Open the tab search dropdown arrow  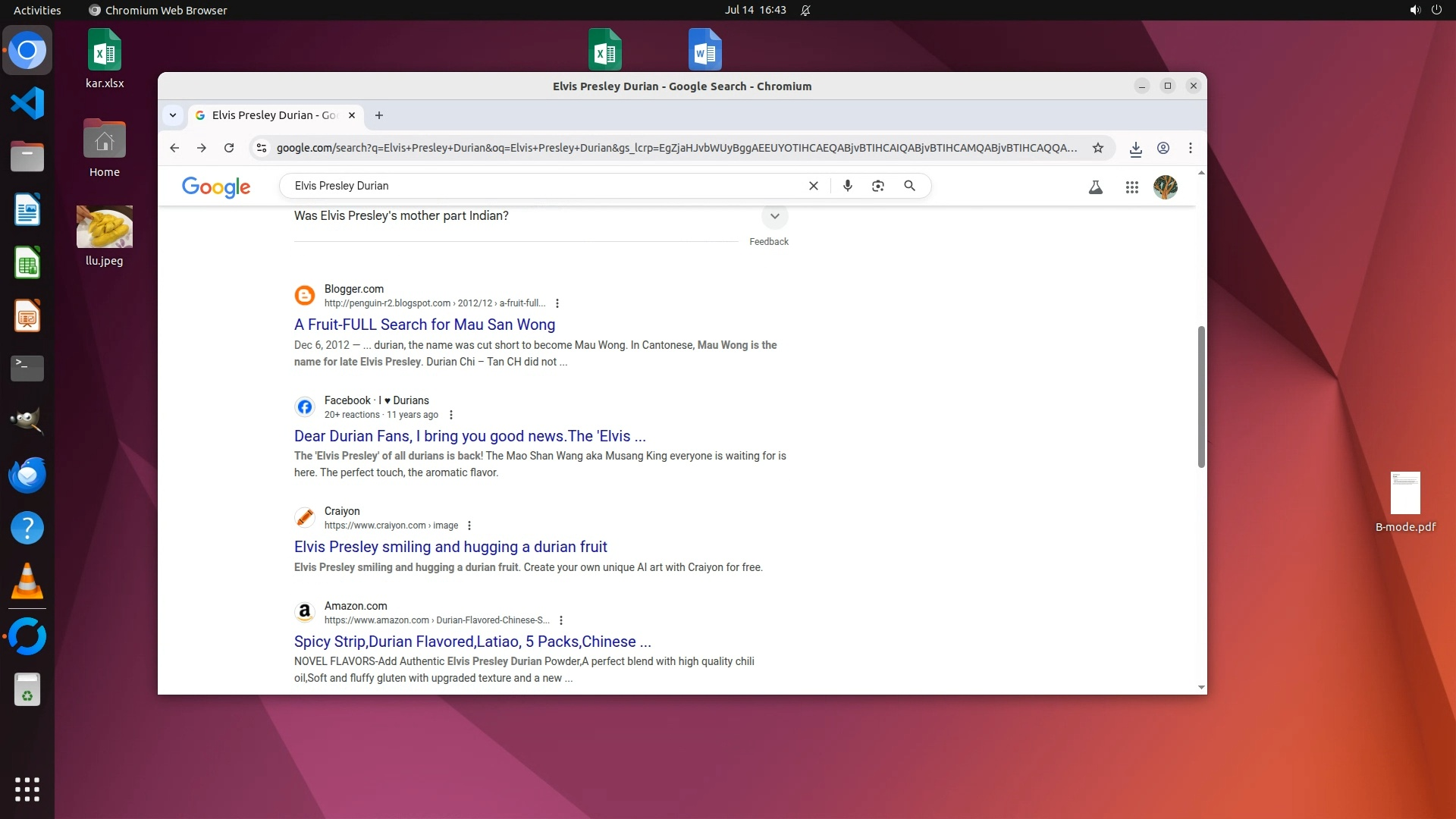tap(173, 115)
